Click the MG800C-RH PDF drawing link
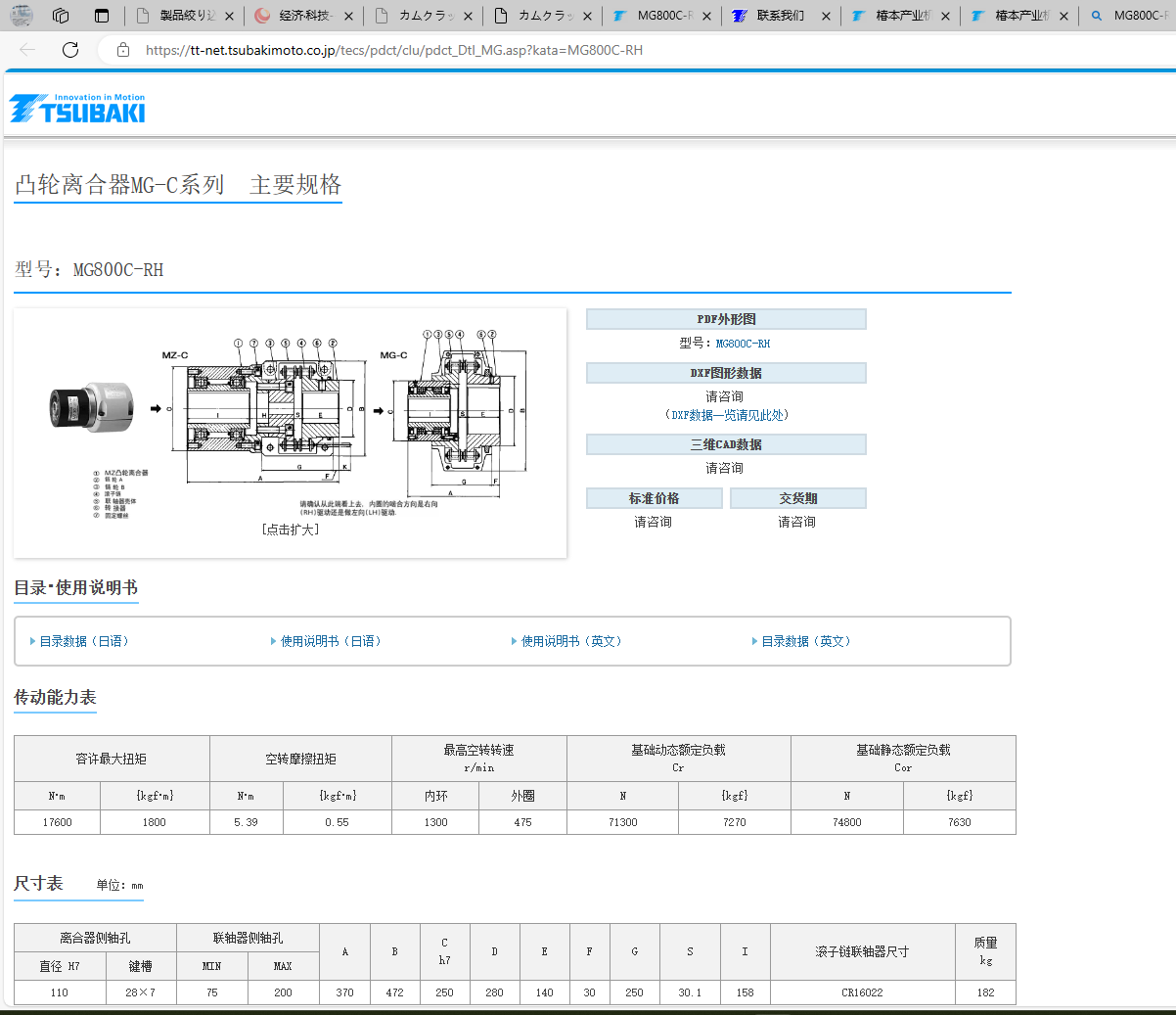1176x1015 pixels. 745,343
